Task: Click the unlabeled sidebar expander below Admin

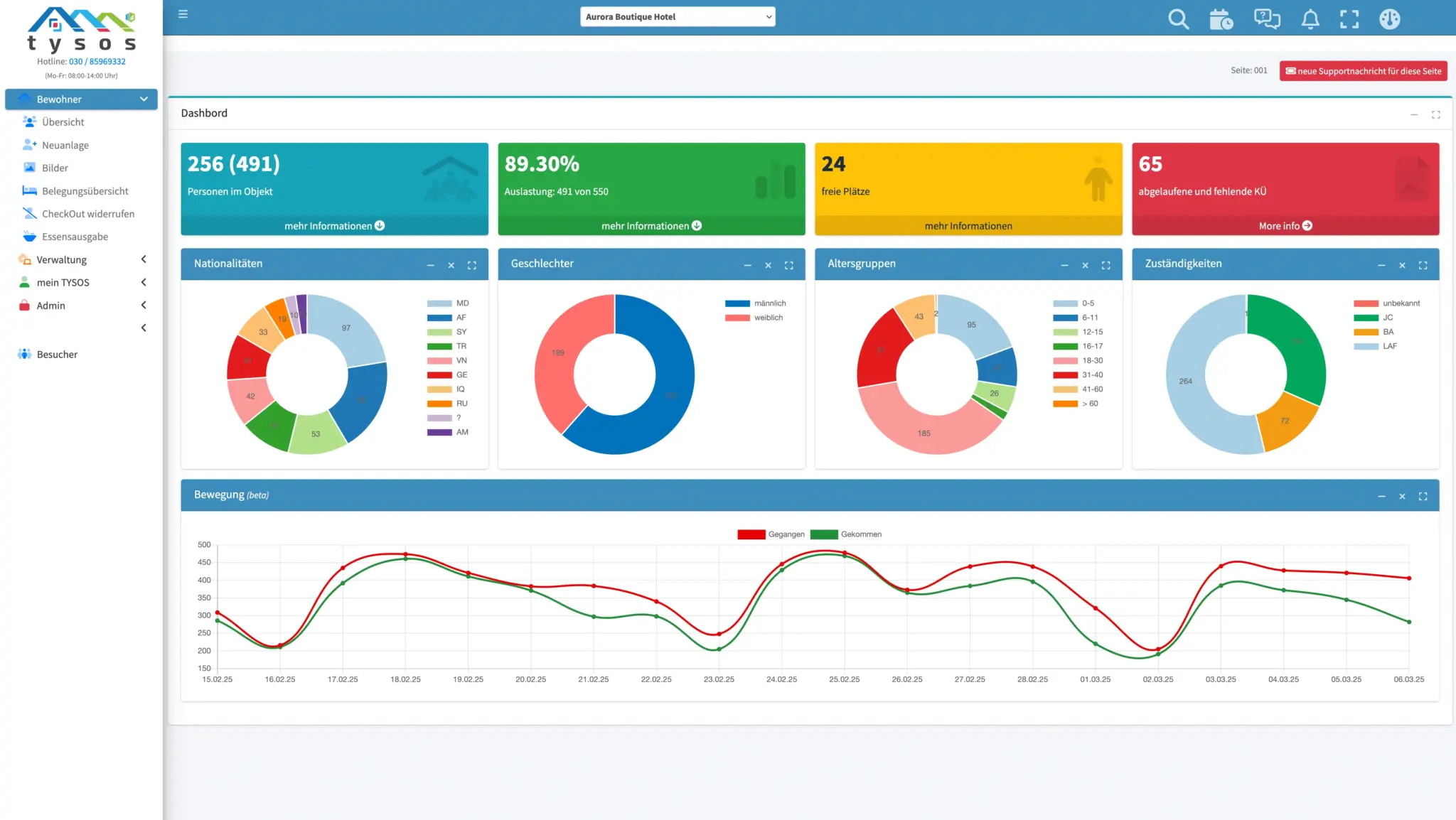Action: [x=144, y=328]
